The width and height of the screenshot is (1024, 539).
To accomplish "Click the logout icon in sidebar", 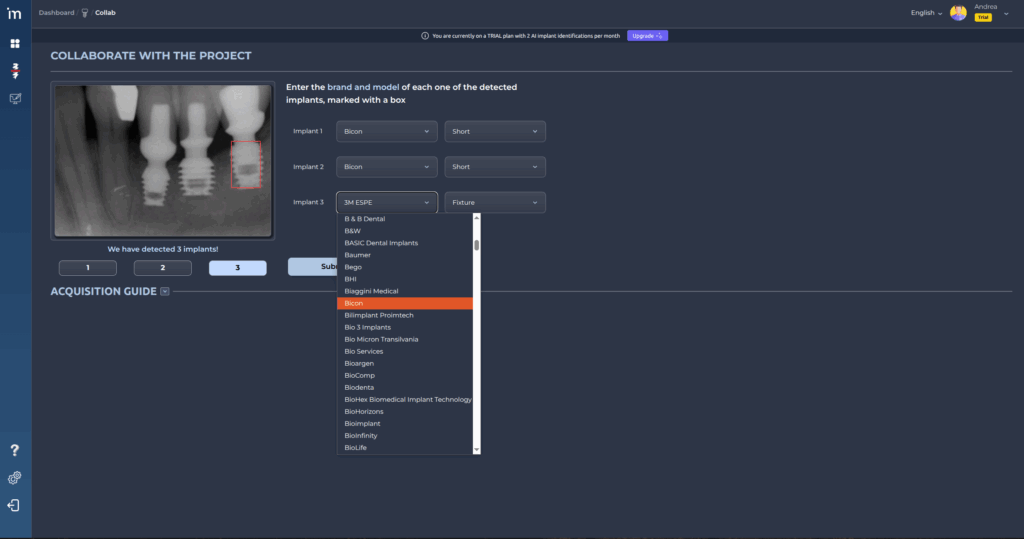I will point(15,505).
